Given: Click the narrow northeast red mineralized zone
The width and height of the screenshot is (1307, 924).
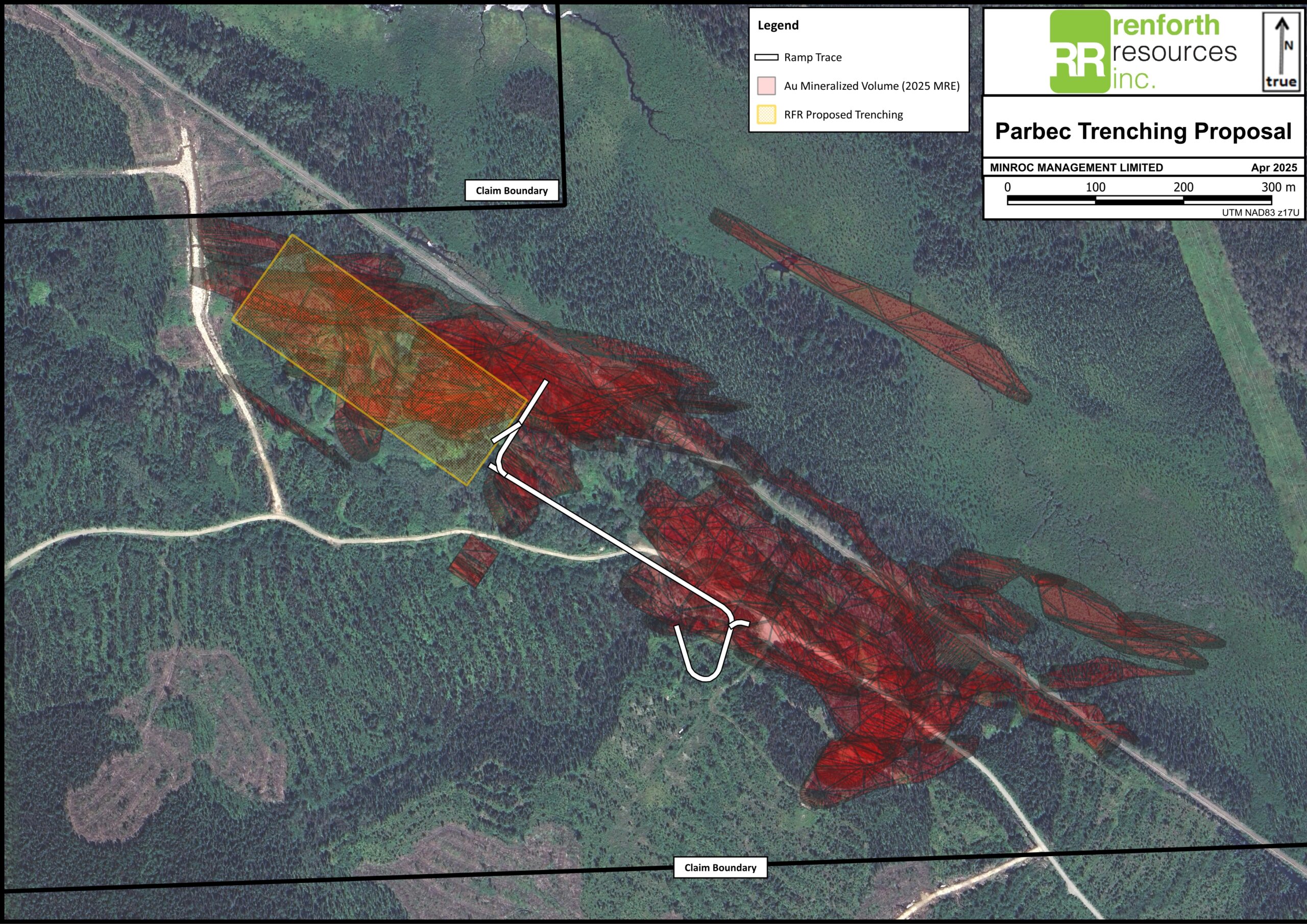Looking at the screenshot, I should pyautogui.click(x=870, y=305).
